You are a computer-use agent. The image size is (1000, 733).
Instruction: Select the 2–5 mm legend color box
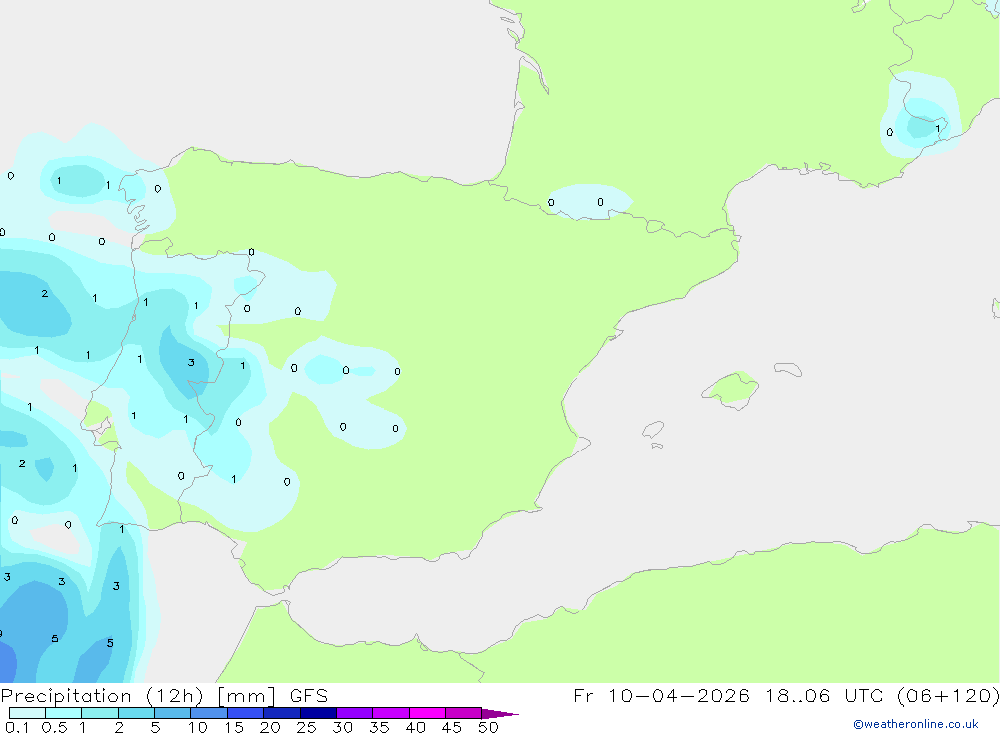point(136,713)
